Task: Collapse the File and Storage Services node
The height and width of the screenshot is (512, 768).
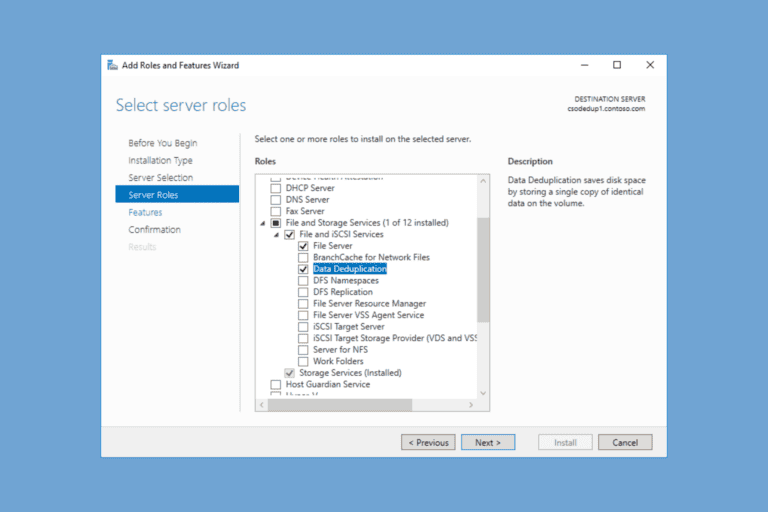Action: [x=263, y=223]
